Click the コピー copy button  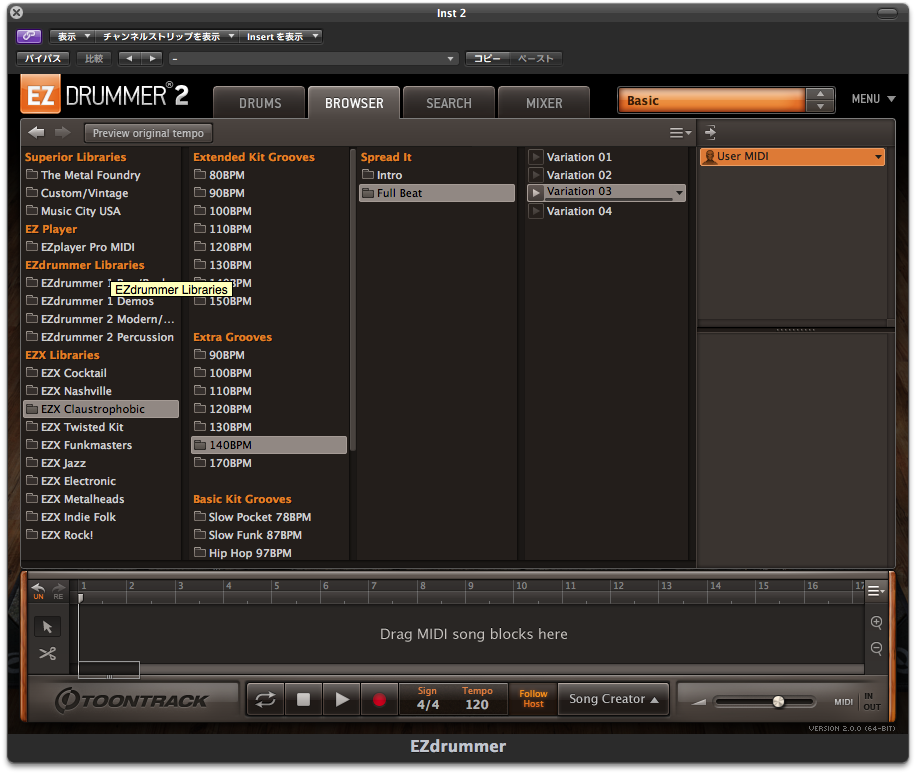[x=487, y=58]
